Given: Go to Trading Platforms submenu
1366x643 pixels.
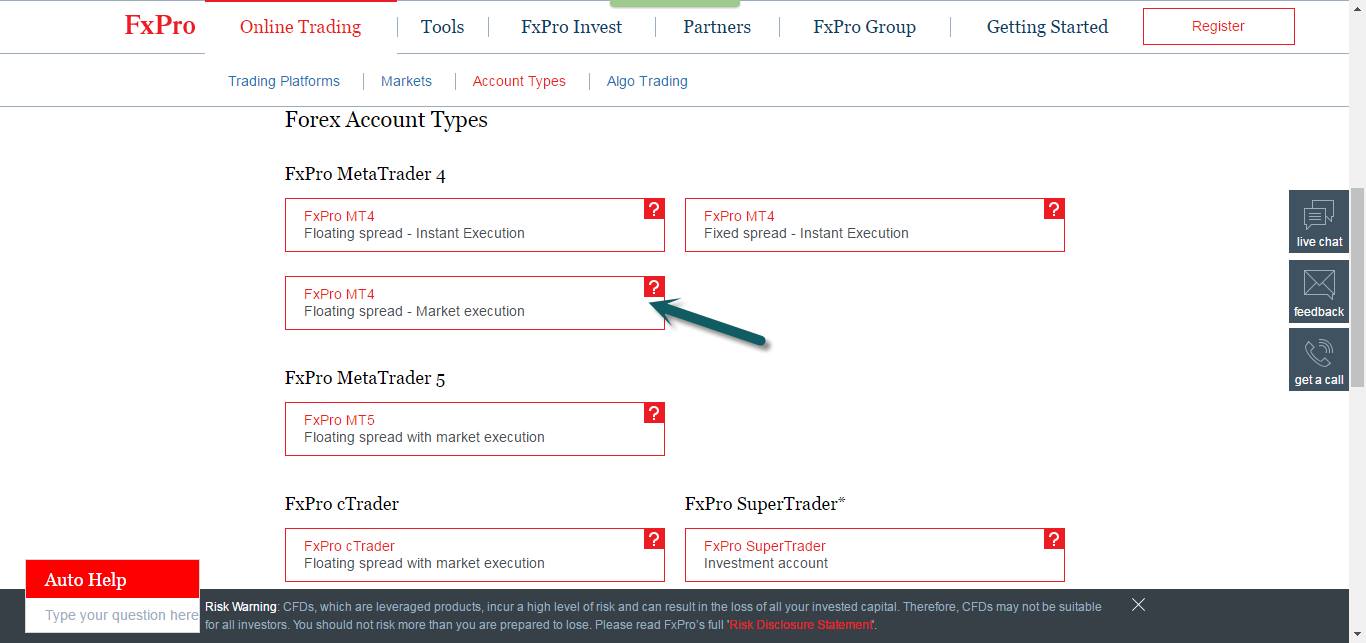Looking at the screenshot, I should coord(284,81).
